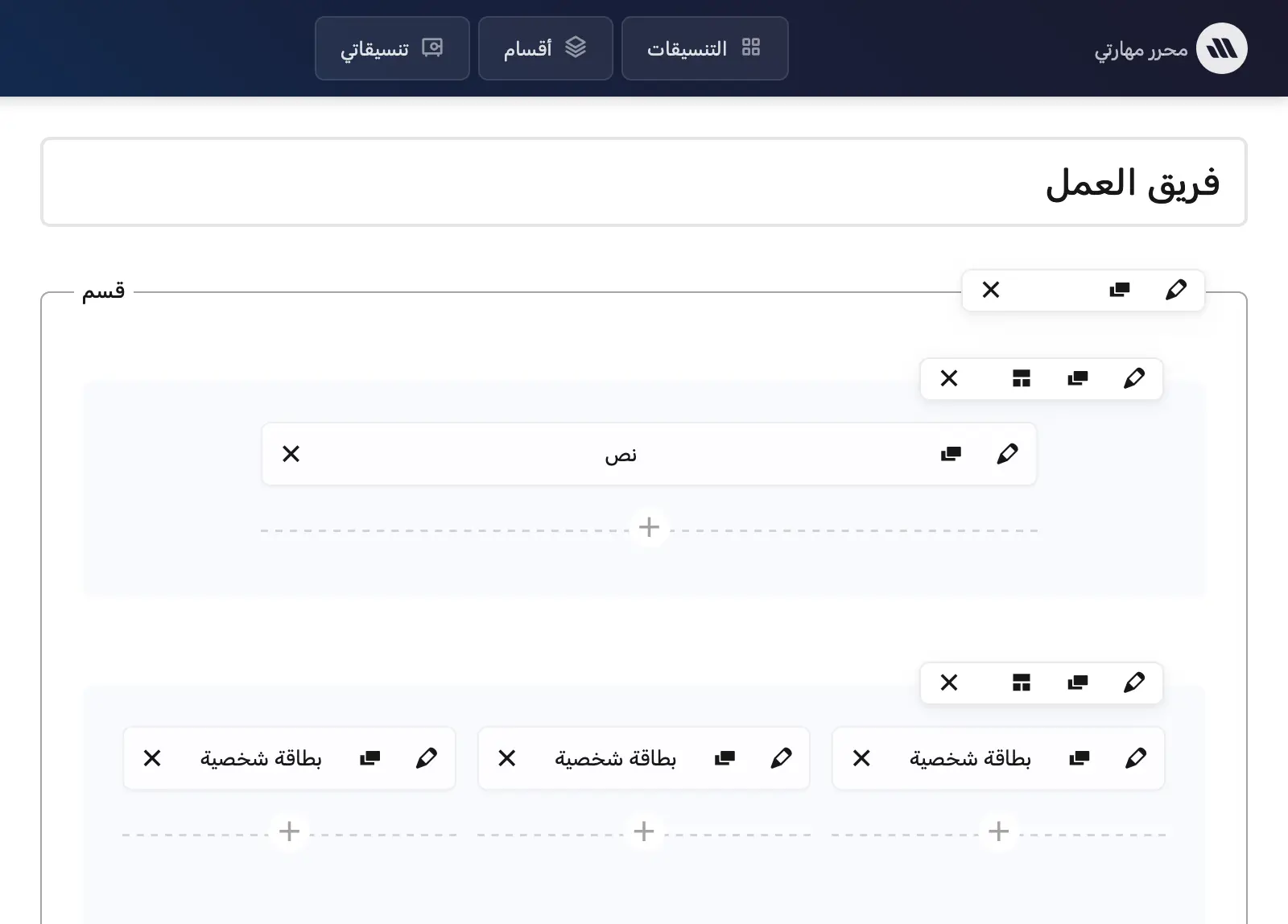Click the layout grid icon on the second row toolbar
The width and height of the screenshot is (1288, 924).
click(1022, 683)
